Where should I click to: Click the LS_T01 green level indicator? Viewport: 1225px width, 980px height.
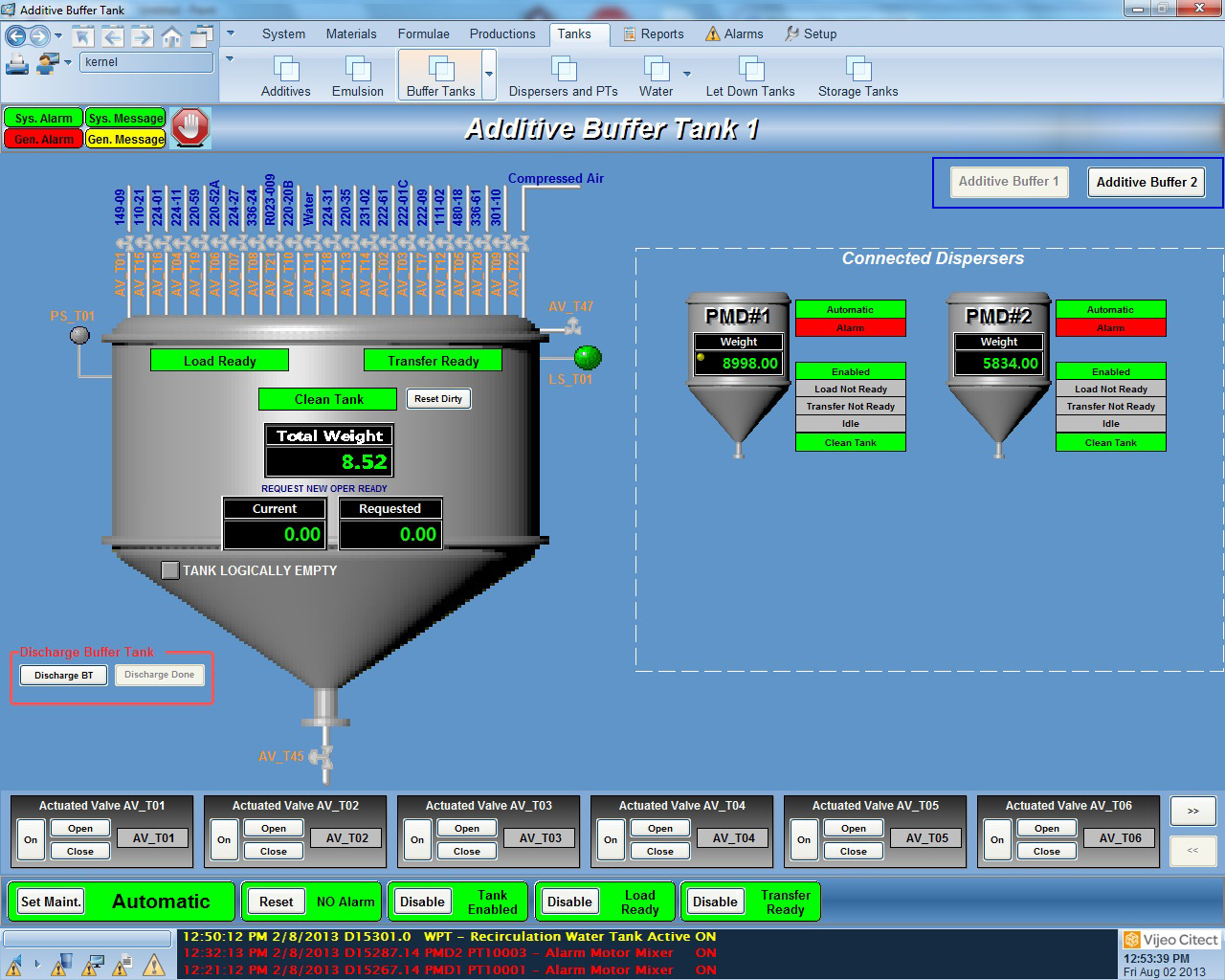coord(588,357)
